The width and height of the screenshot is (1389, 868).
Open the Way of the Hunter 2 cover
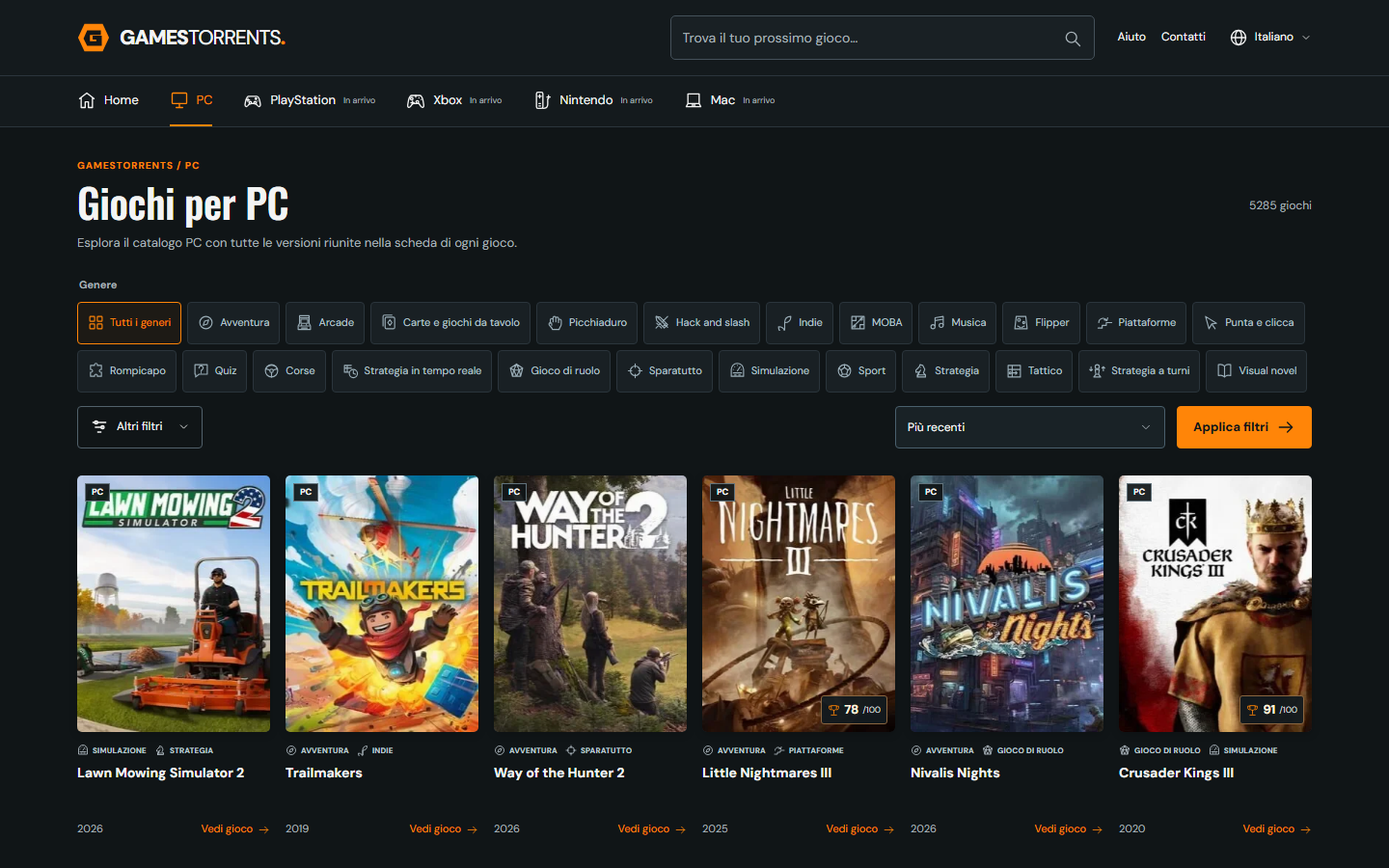(x=590, y=604)
